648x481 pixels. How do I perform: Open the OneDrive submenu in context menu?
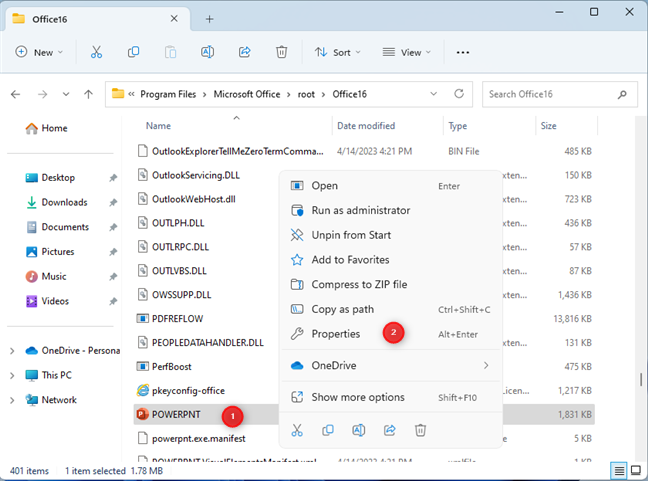391,365
